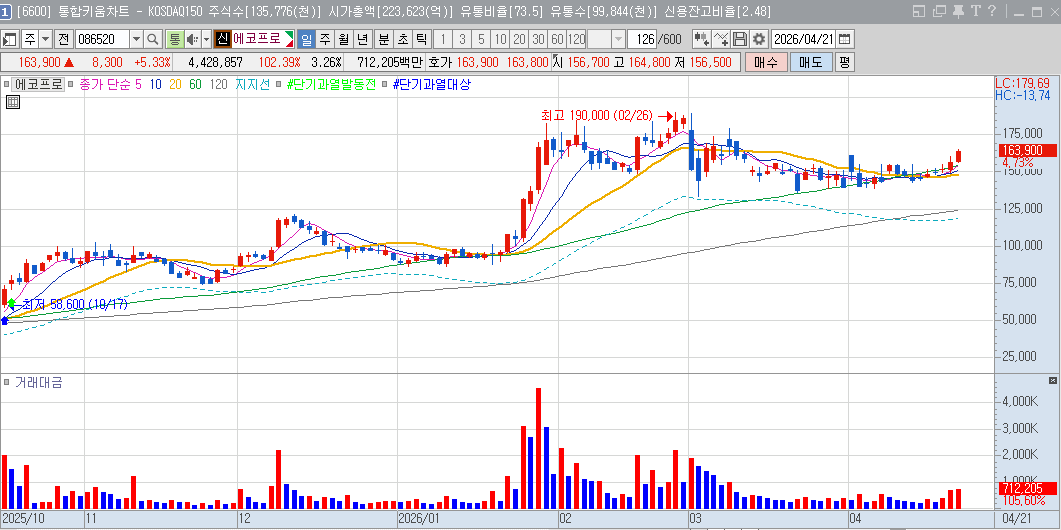The height and width of the screenshot is (530, 1061).
Task: Open the calendar date picker icon
Action: click(x=846, y=39)
